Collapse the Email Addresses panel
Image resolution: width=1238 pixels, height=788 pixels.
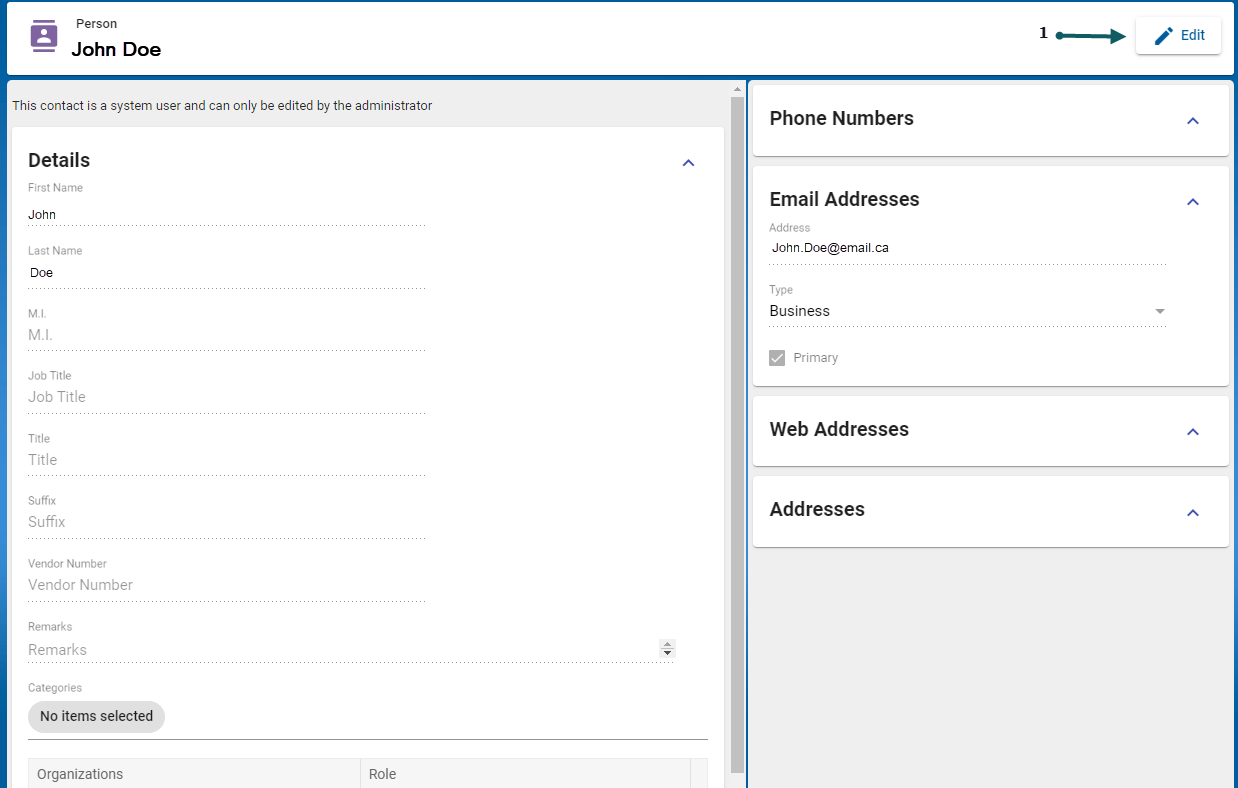[1192, 202]
